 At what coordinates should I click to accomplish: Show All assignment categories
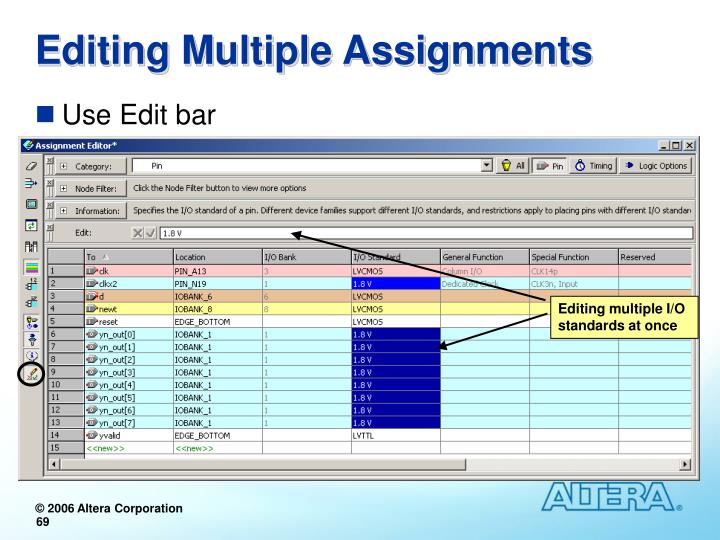click(x=512, y=166)
